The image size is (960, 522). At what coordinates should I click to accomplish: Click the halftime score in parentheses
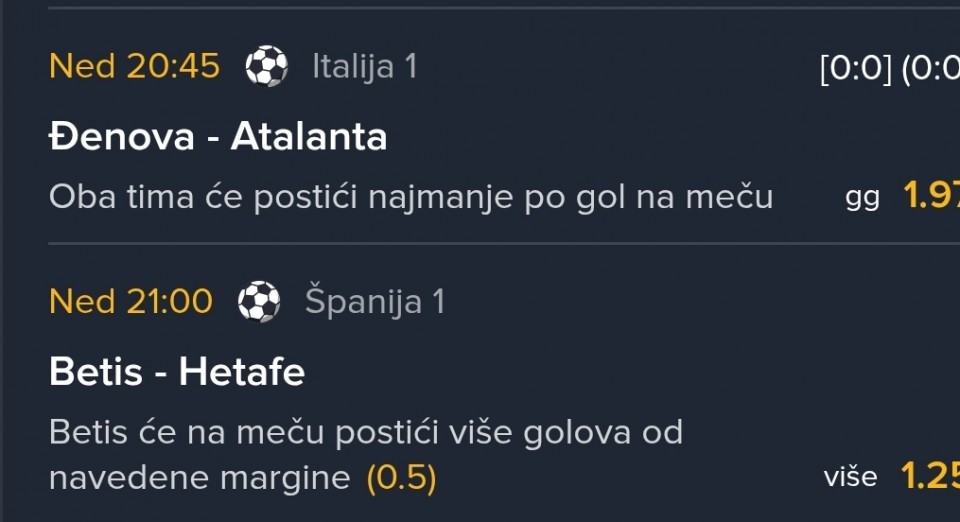coord(930,70)
